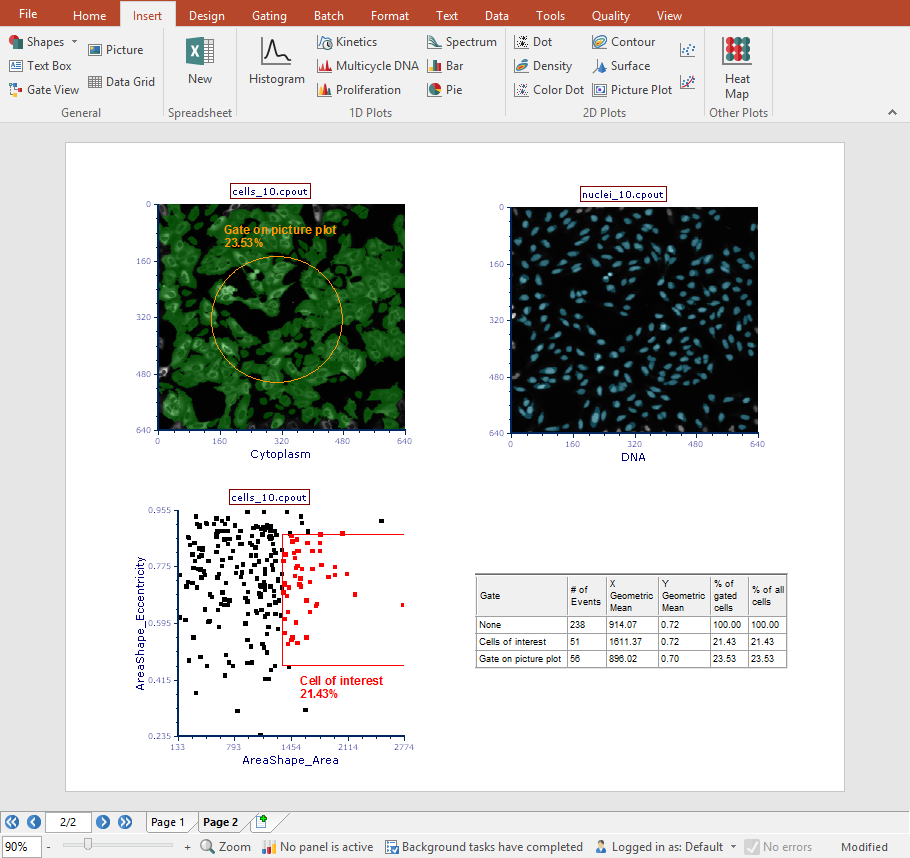Collapse the ribbon with the chevron
The width and height of the screenshot is (910, 858).
pos(891,114)
